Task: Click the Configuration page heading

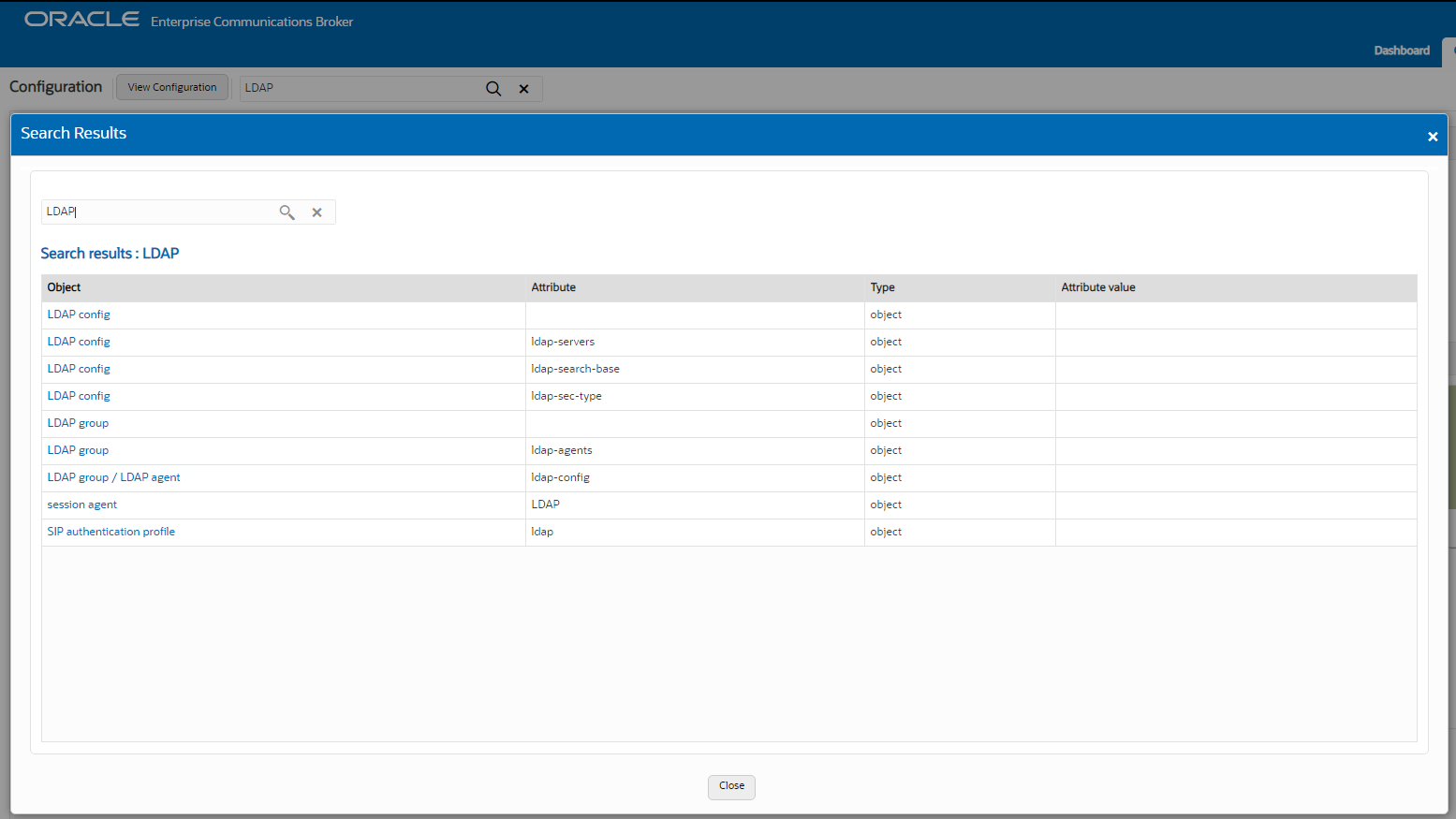Action: click(55, 86)
